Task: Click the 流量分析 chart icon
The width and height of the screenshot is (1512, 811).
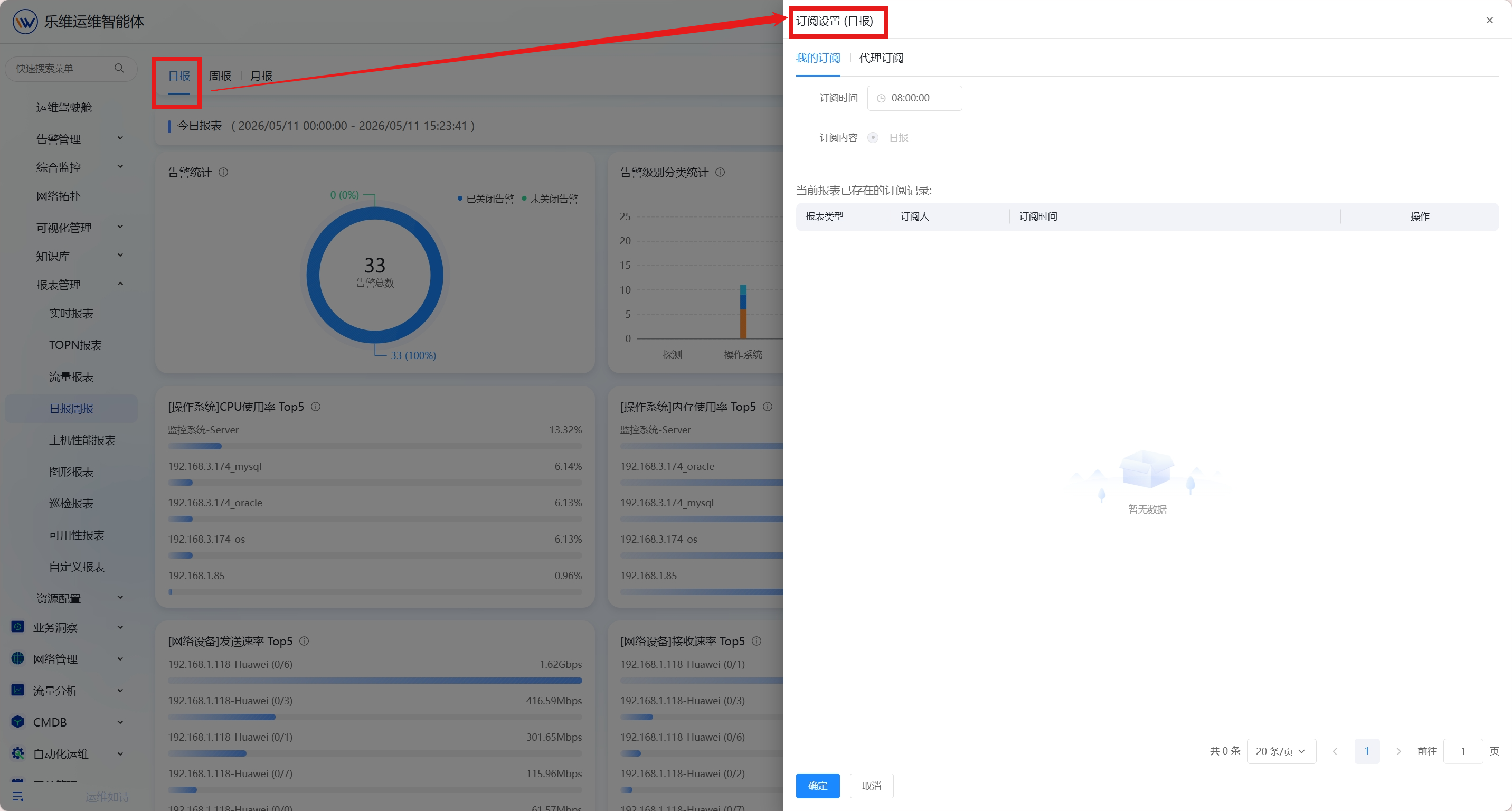Action: [17, 690]
